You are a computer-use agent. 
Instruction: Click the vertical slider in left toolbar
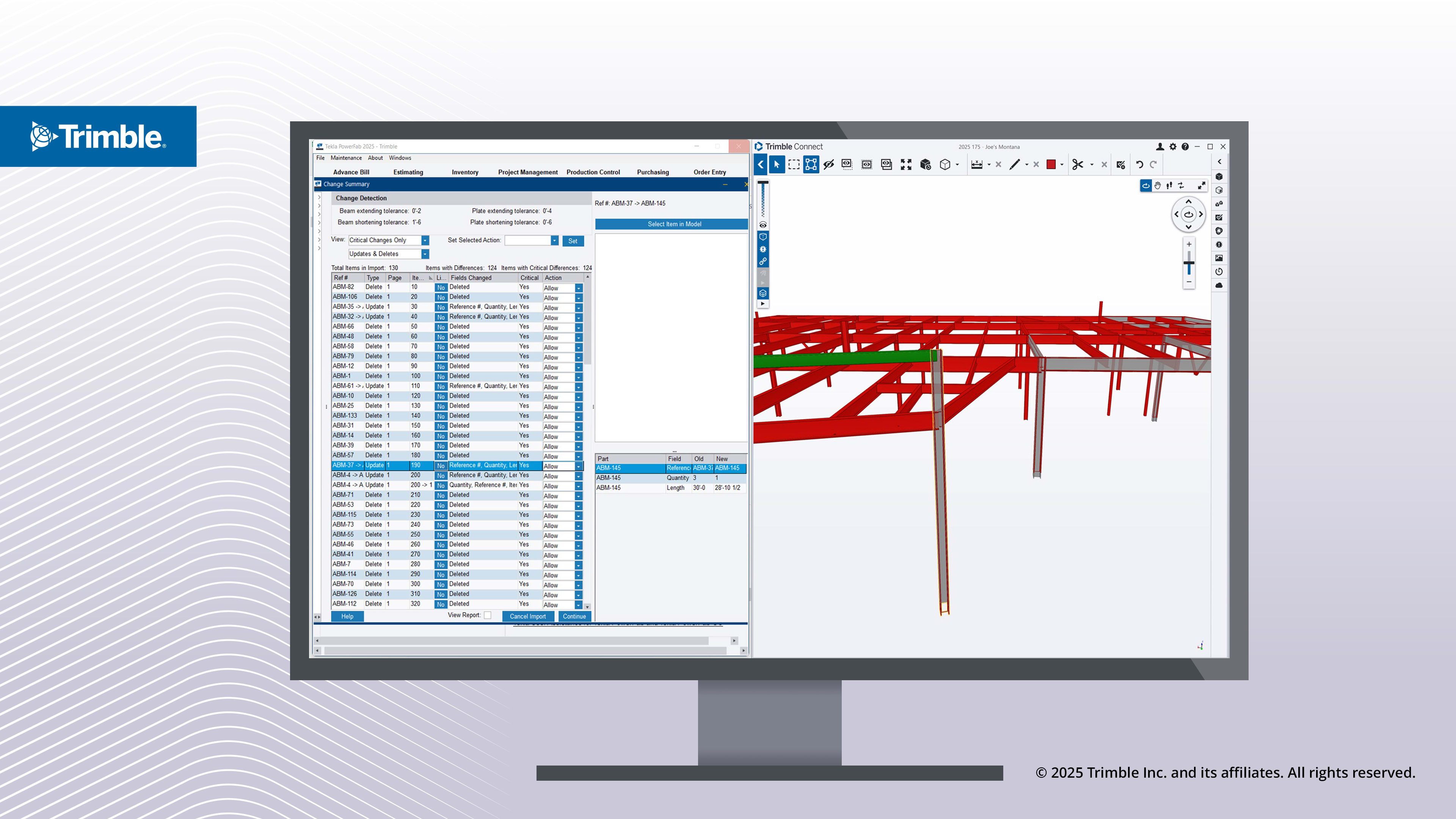coord(763,199)
